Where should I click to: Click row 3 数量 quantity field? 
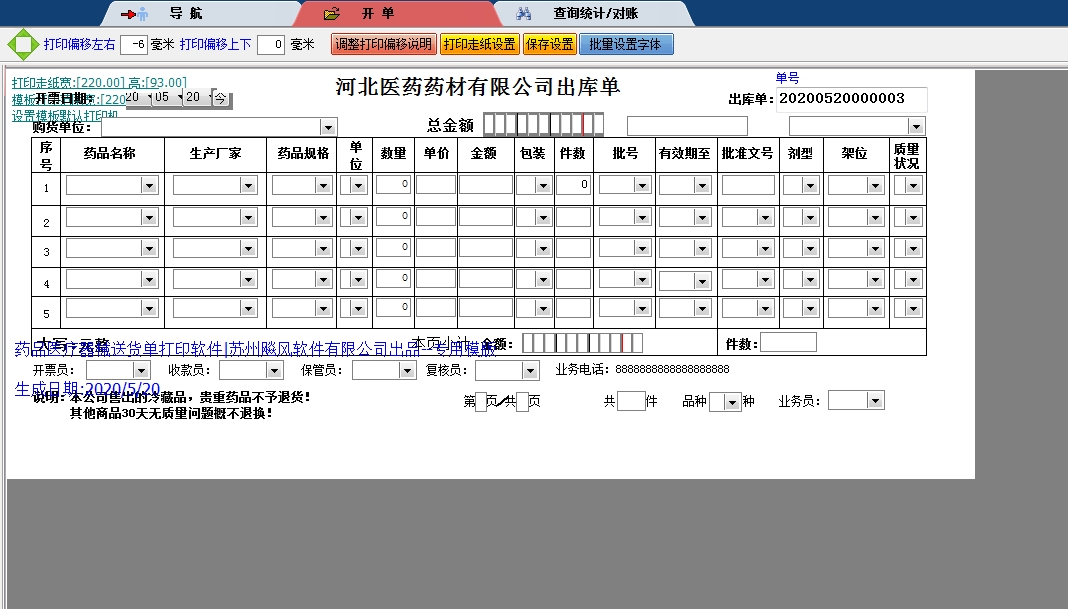point(393,246)
